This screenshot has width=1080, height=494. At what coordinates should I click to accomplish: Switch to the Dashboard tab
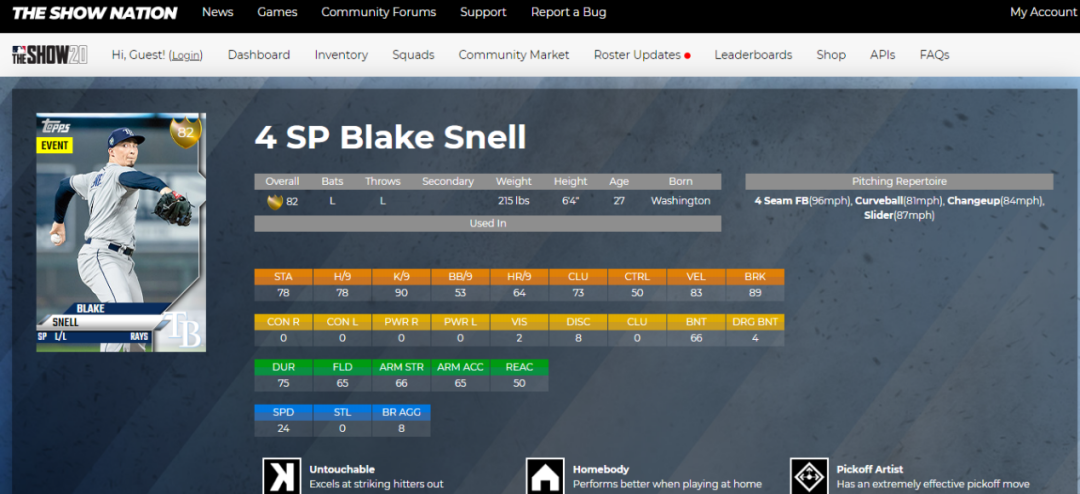[259, 55]
